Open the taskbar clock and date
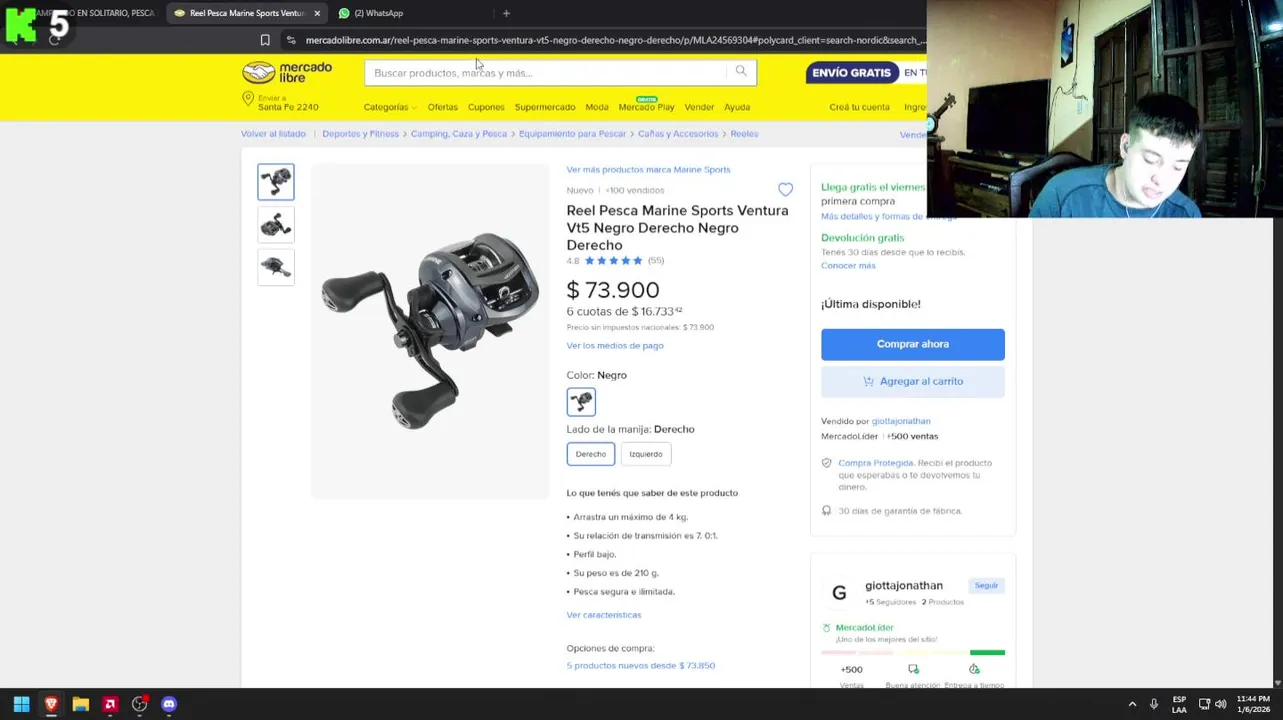 pyautogui.click(x=1253, y=704)
